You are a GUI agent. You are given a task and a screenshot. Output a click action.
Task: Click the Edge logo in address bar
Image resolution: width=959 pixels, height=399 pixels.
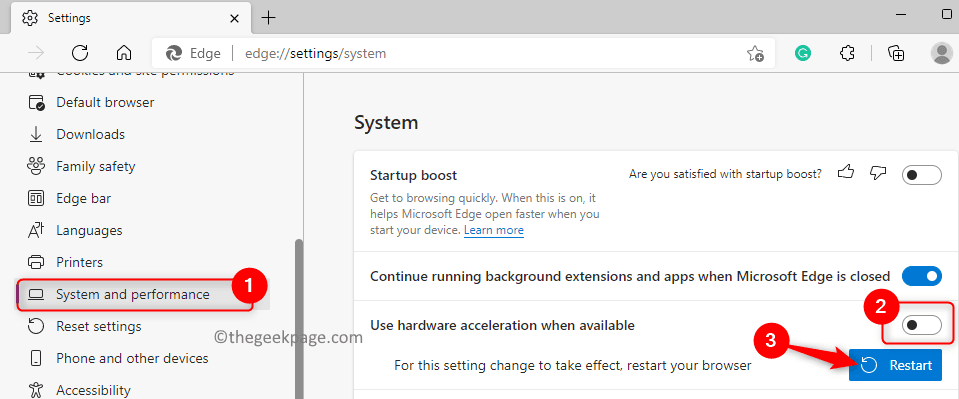(174, 53)
